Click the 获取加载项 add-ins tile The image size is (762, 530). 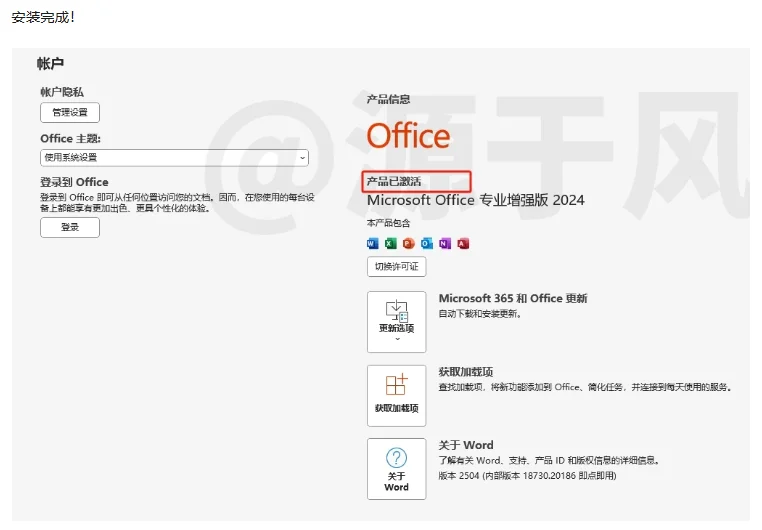coord(397,396)
